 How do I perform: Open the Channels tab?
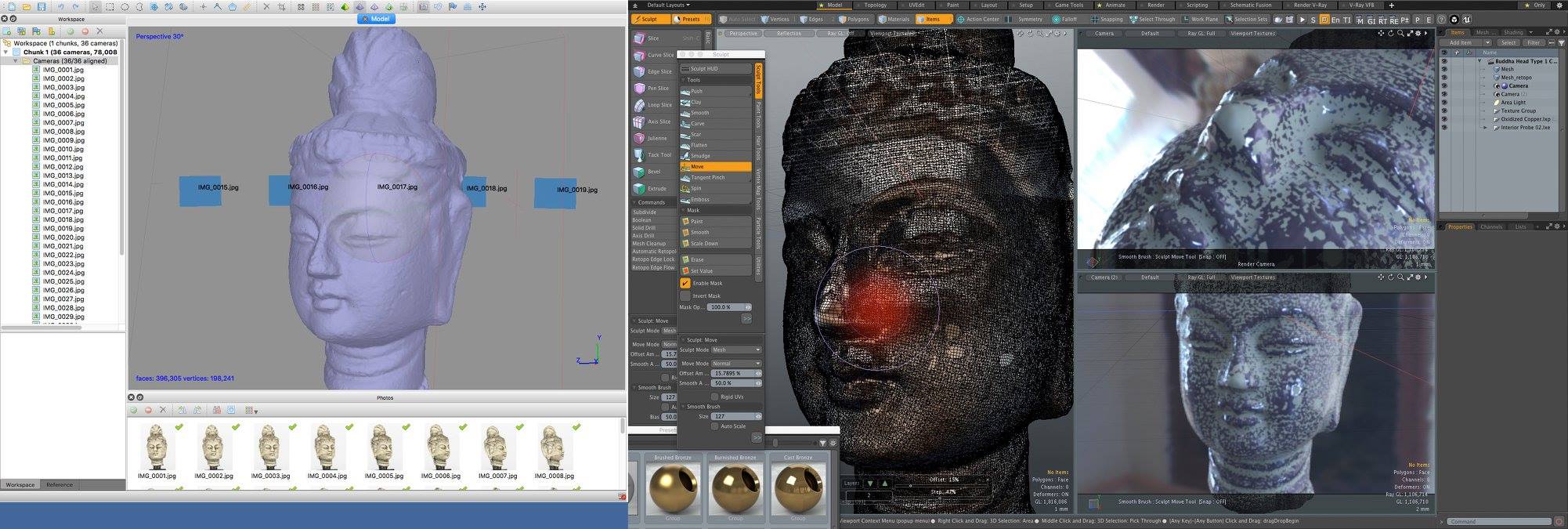tap(1491, 227)
